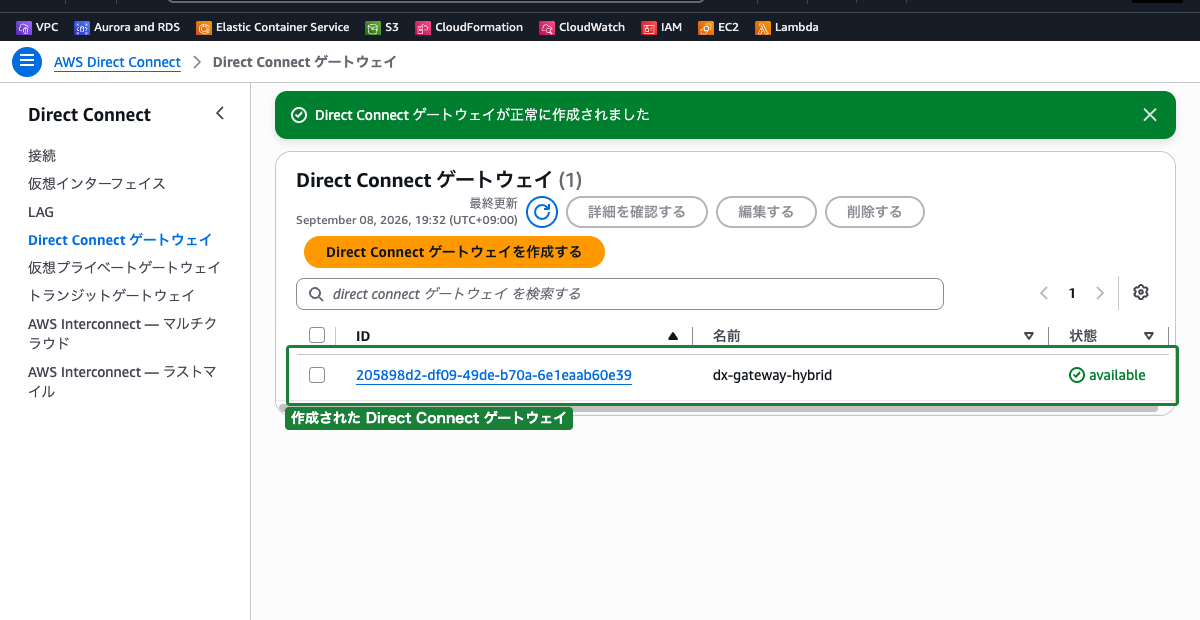Image resolution: width=1200 pixels, height=620 pixels.
Task: Dismiss the green success notification
Action: pyautogui.click(x=1150, y=115)
